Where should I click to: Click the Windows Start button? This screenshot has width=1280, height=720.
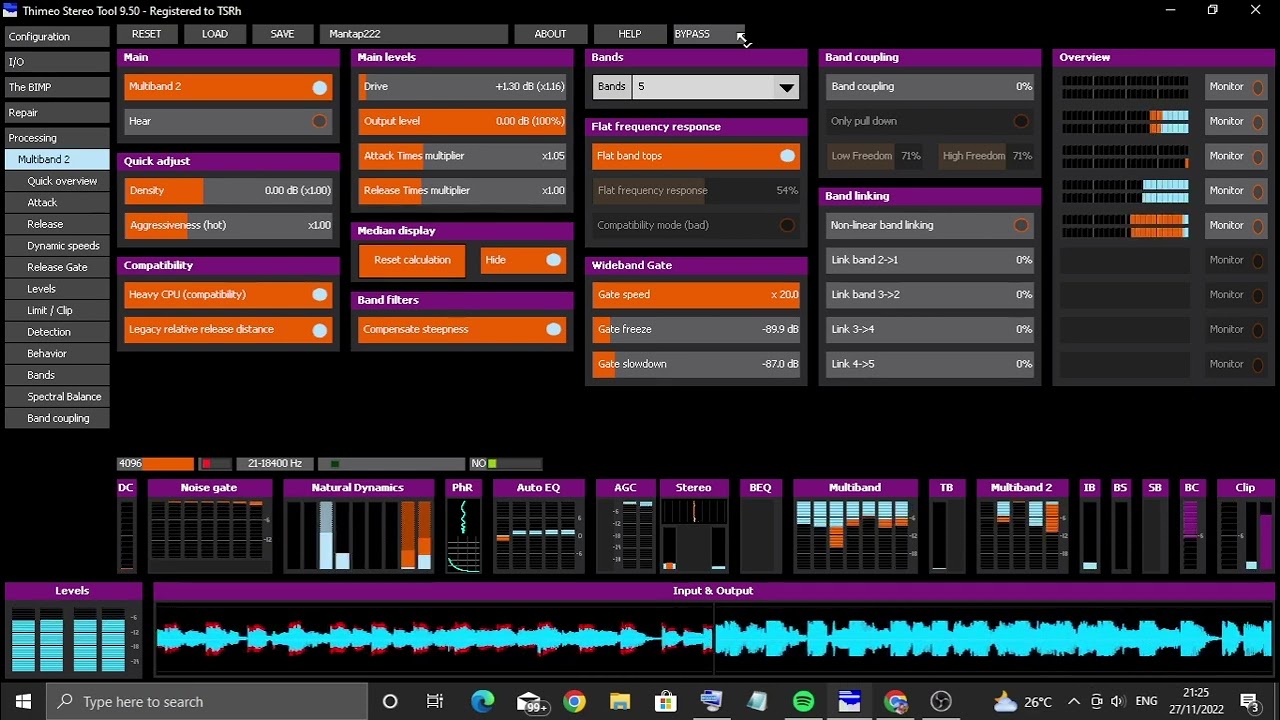(23, 701)
